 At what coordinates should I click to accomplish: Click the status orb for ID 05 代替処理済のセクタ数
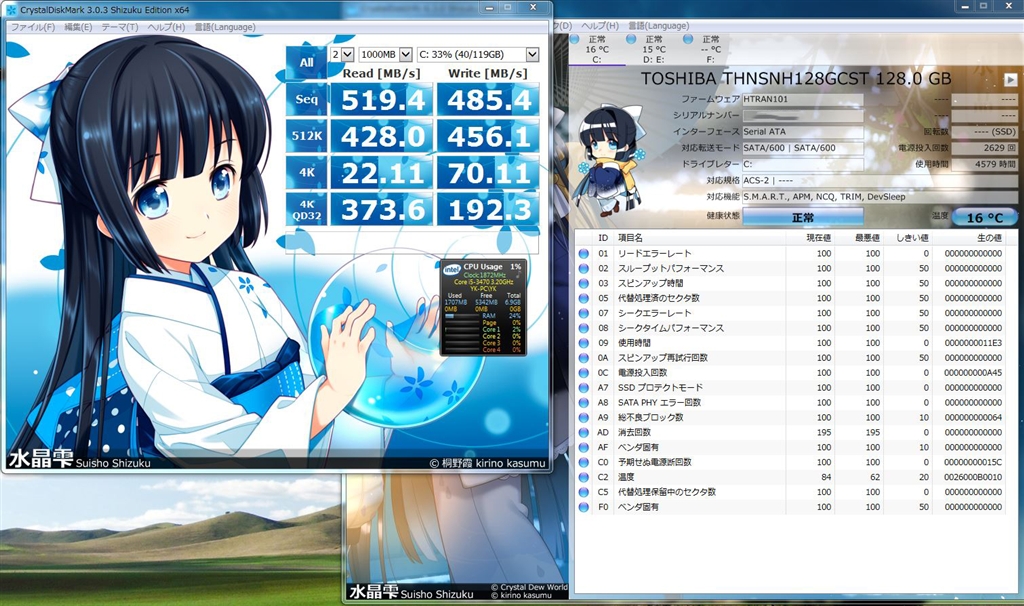pos(584,298)
